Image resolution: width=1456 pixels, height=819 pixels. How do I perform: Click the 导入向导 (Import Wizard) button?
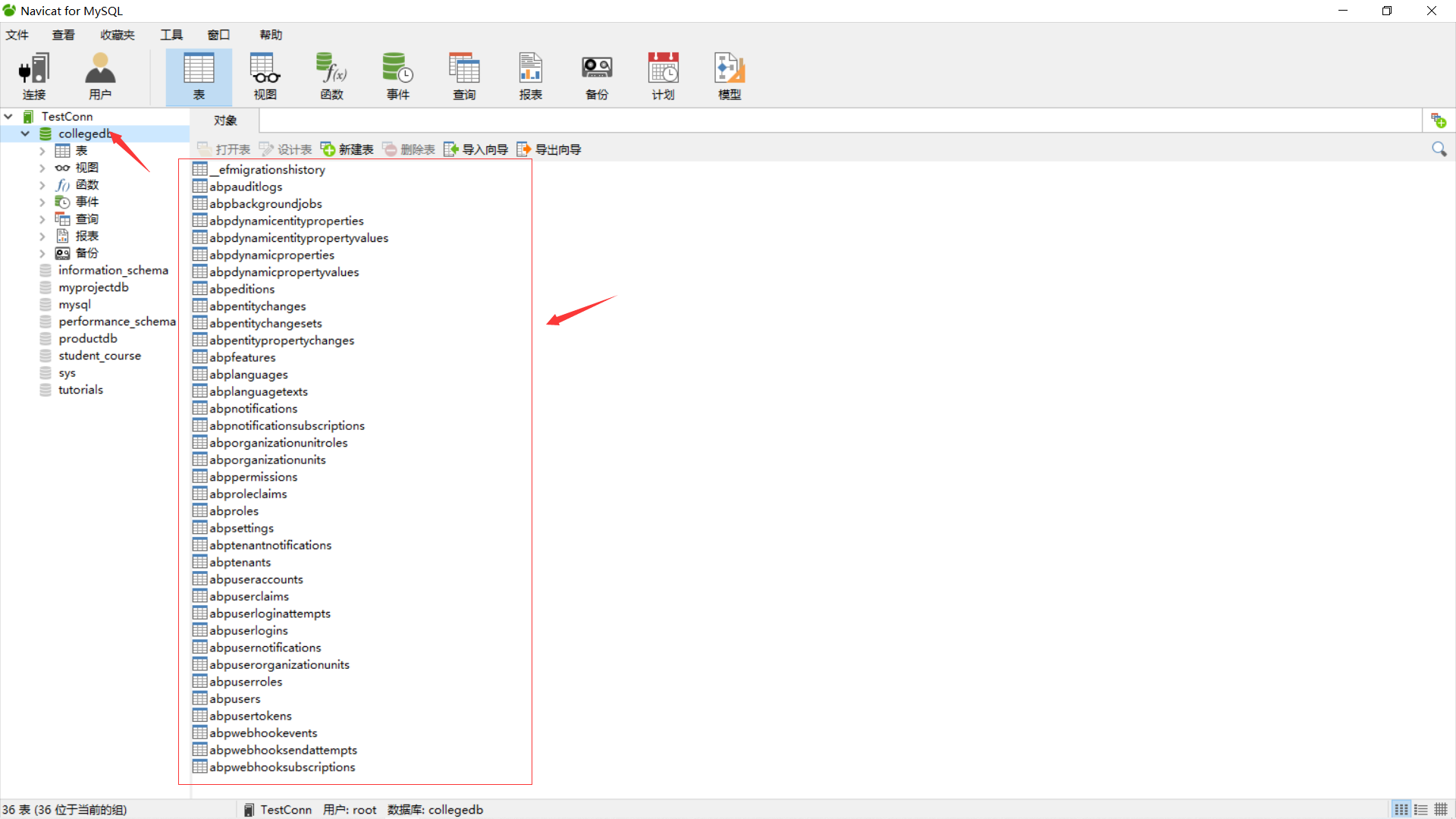pos(476,149)
